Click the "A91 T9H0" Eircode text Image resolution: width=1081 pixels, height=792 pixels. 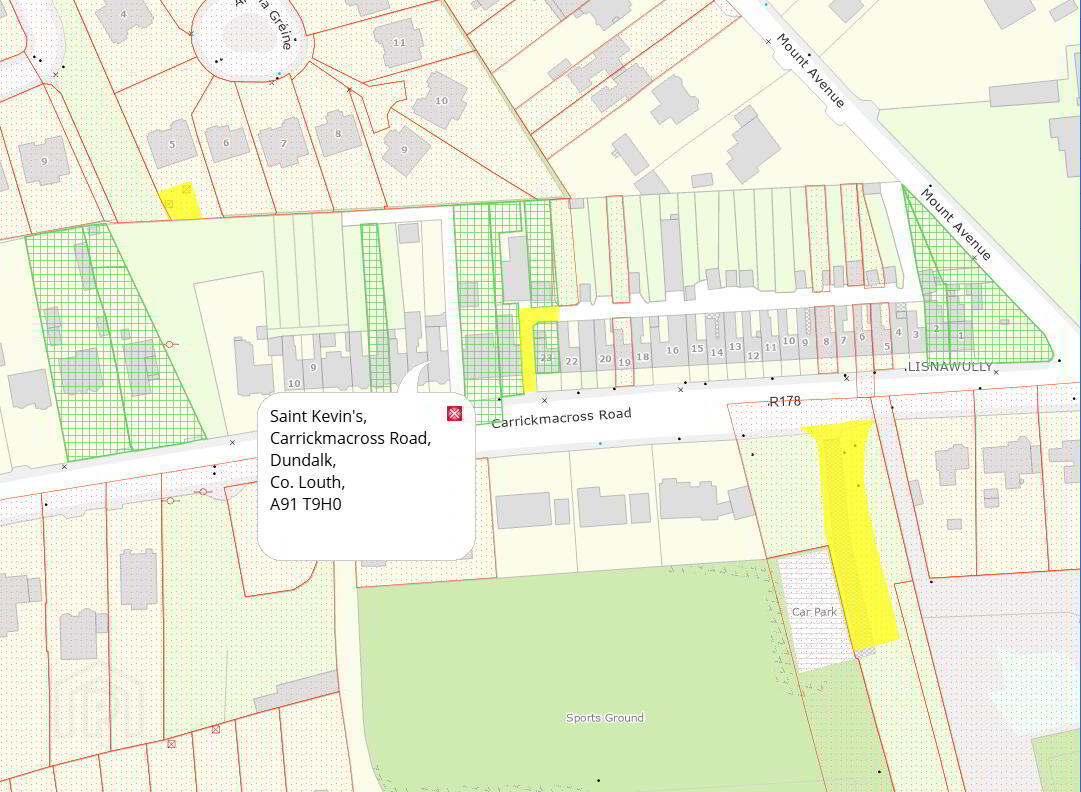pos(305,504)
